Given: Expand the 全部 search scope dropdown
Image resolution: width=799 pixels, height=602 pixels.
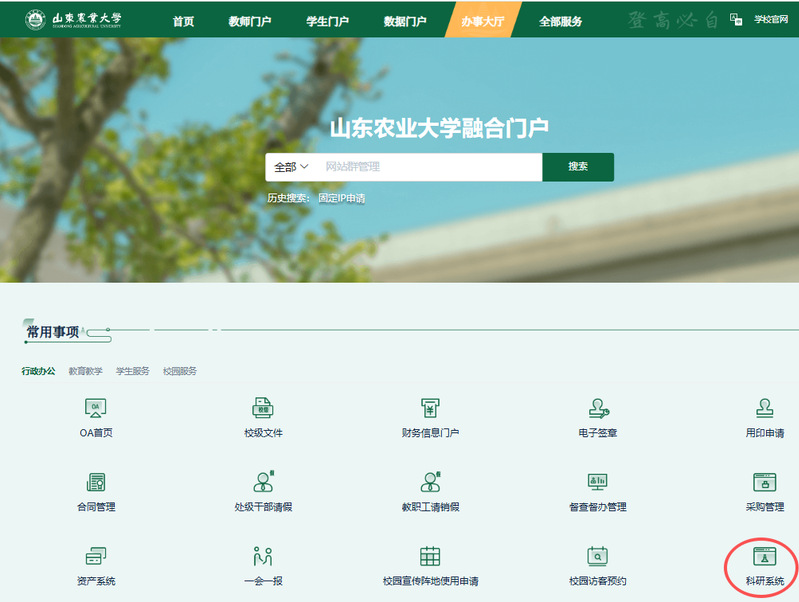Looking at the screenshot, I should pos(291,167).
